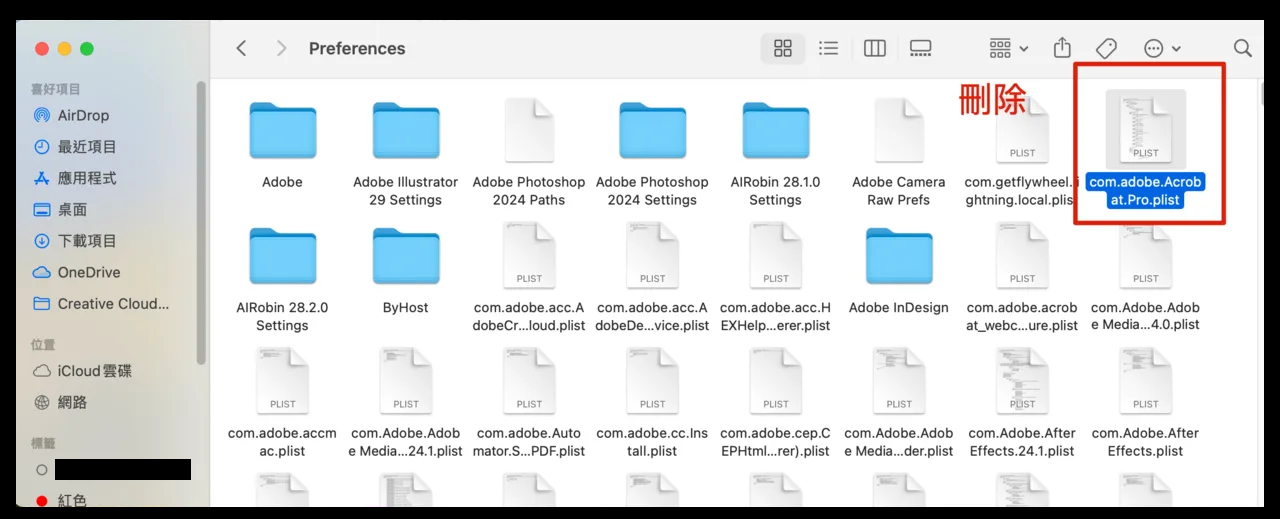Click the green zoom window button
This screenshot has height=519, width=1280.
[x=87, y=49]
